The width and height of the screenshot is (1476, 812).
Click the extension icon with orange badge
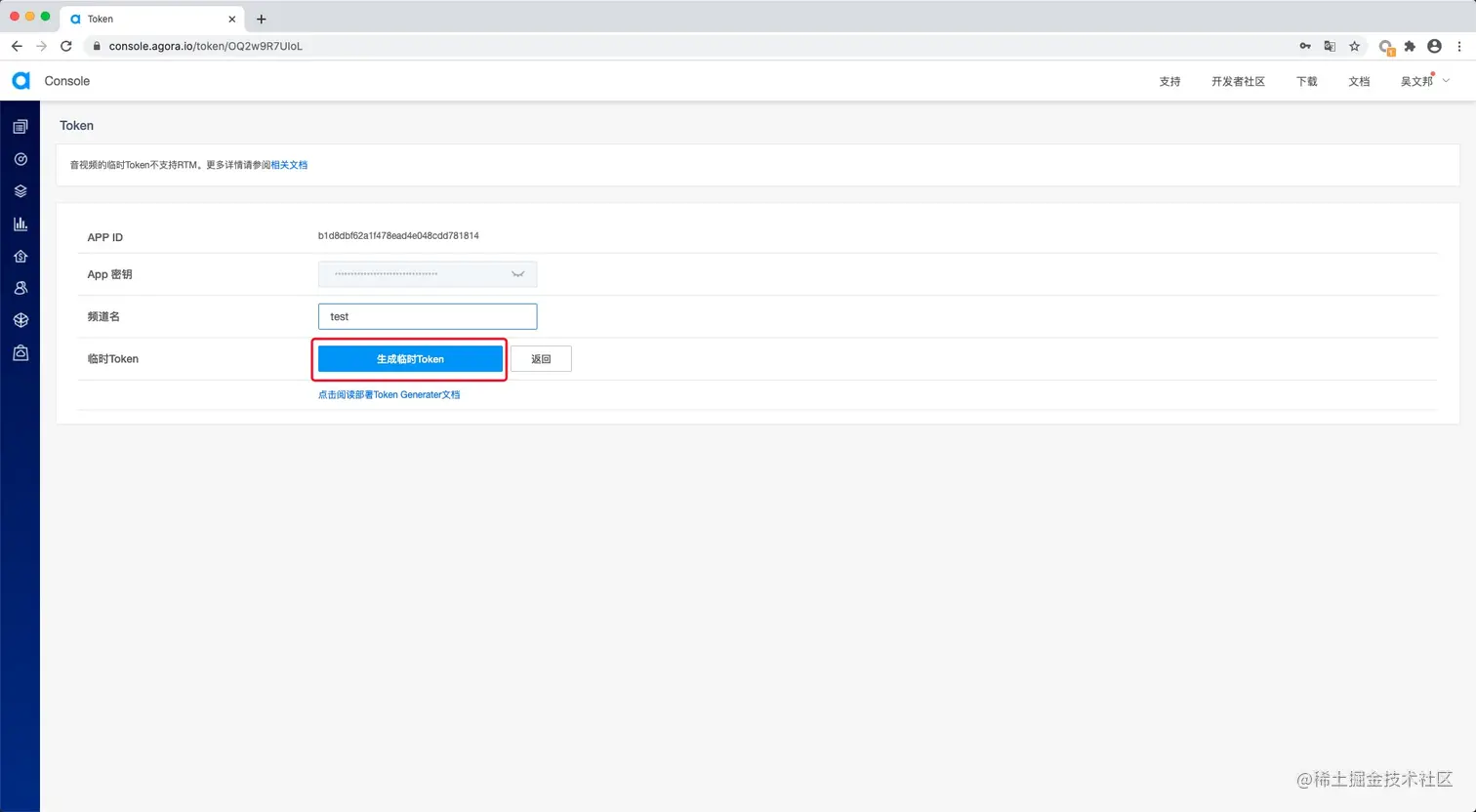(x=1386, y=47)
